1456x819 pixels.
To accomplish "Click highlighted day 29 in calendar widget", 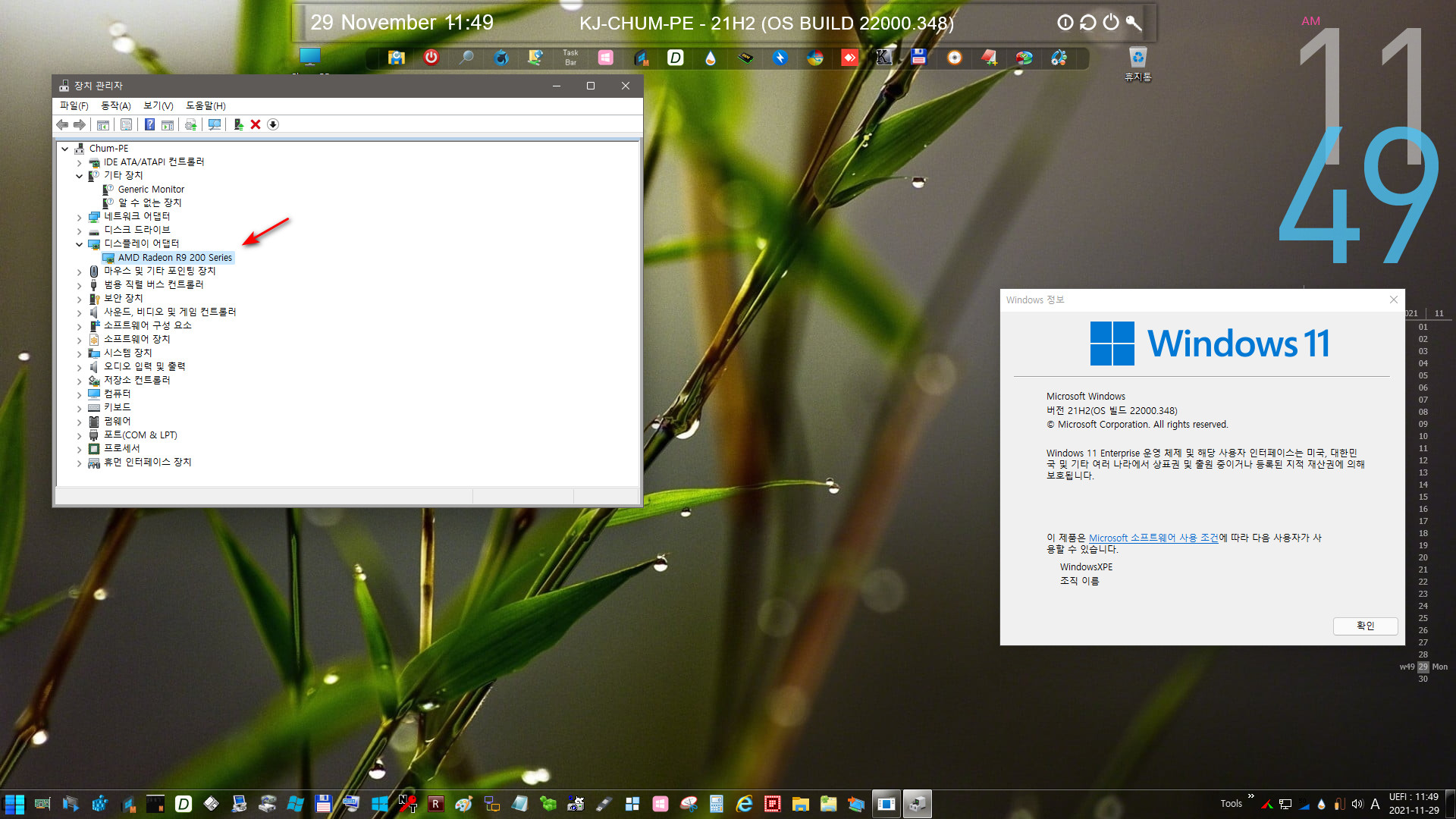I will coord(1423,667).
